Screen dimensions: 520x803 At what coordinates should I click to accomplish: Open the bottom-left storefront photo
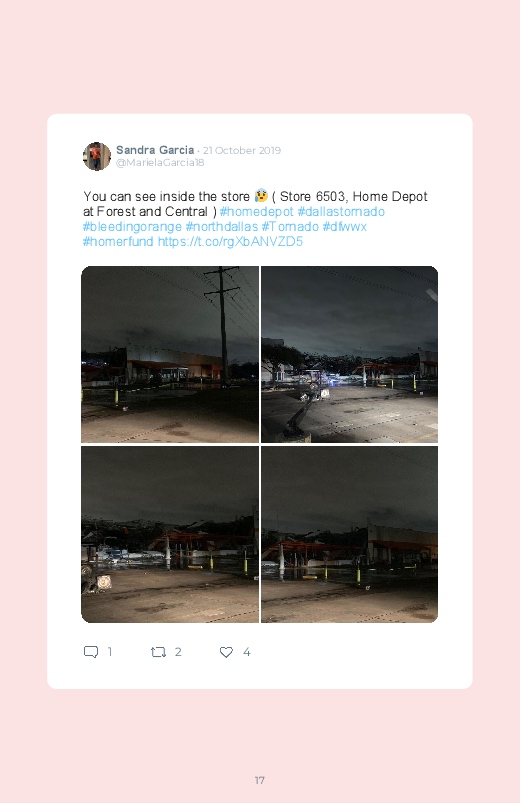pos(170,535)
